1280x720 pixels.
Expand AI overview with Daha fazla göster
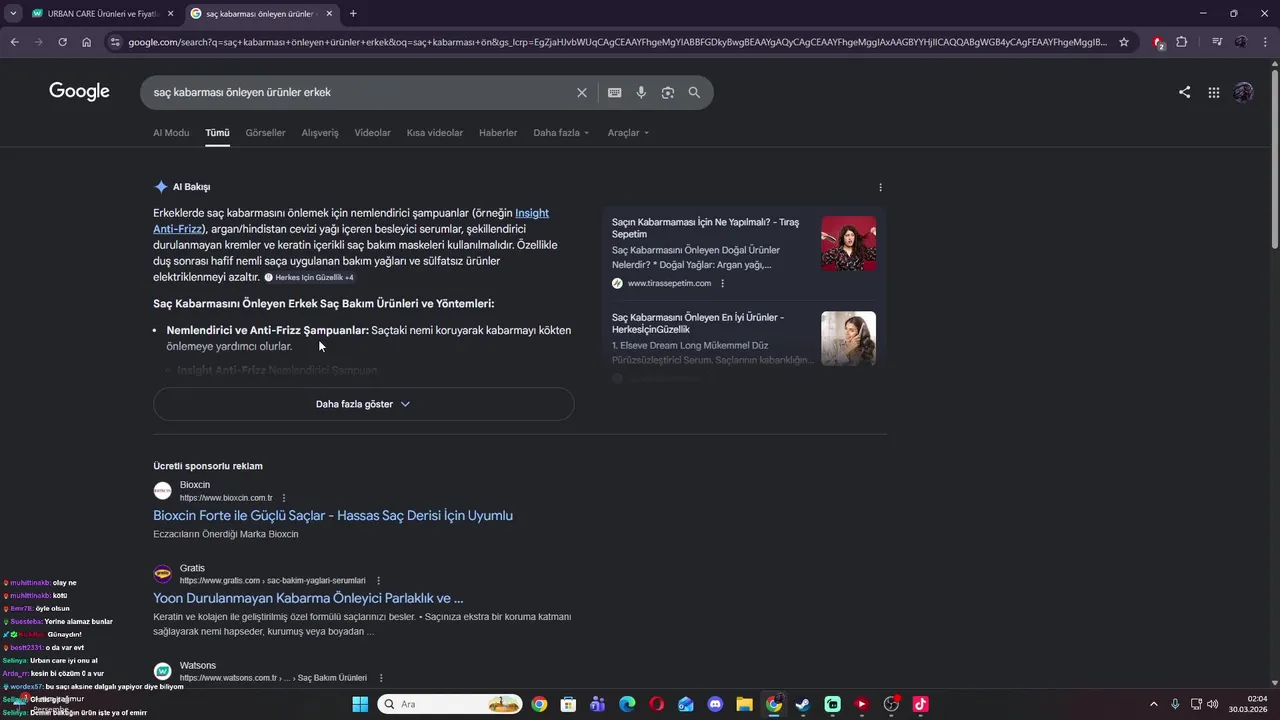coord(363,404)
